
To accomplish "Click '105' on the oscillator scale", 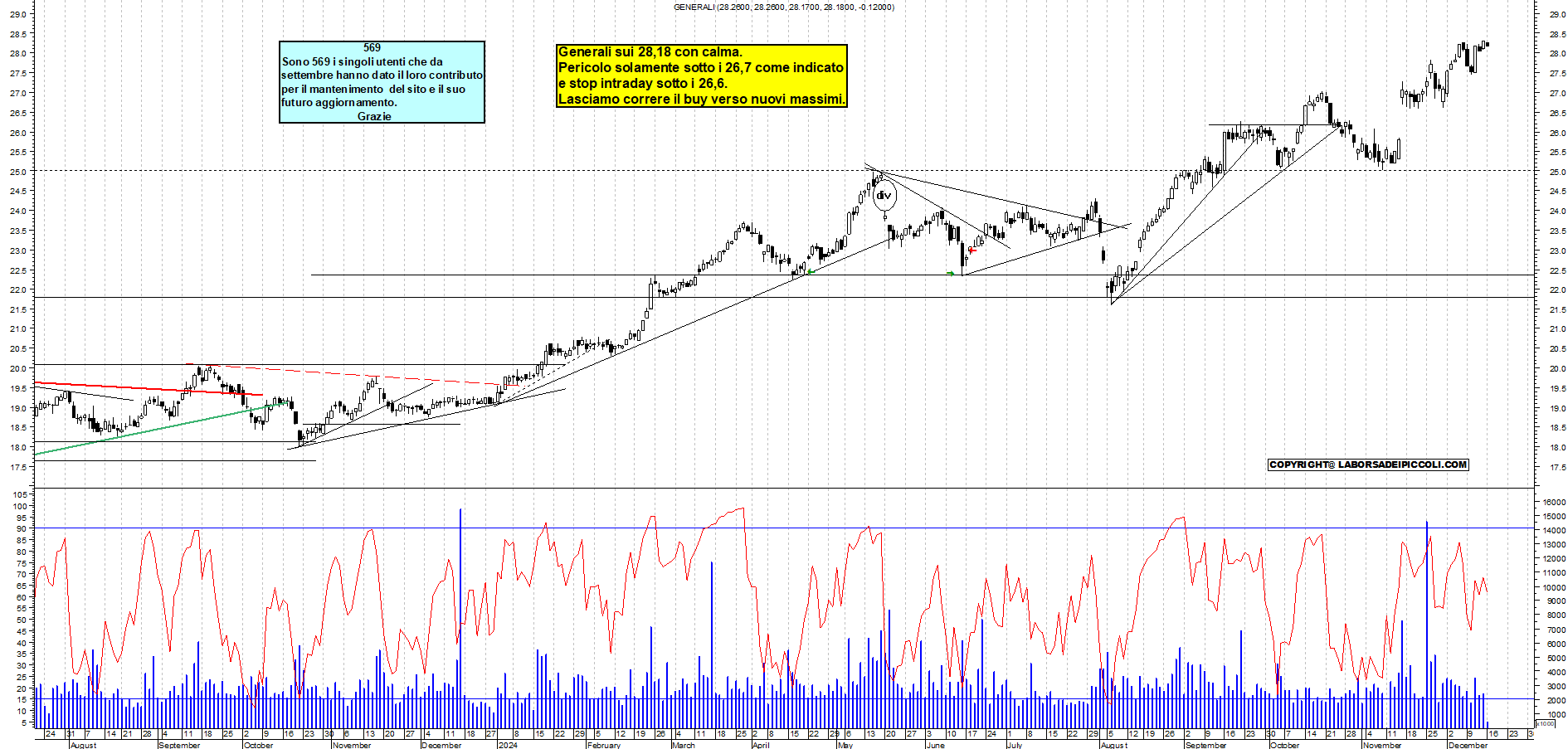I will (x=20, y=494).
